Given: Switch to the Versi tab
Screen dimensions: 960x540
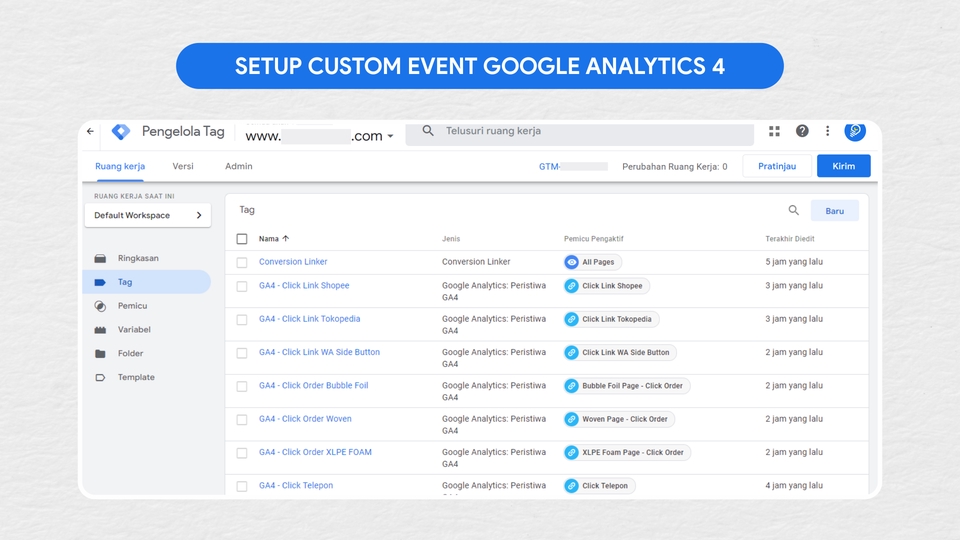Looking at the screenshot, I should pyautogui.click(x=182, y=167).
